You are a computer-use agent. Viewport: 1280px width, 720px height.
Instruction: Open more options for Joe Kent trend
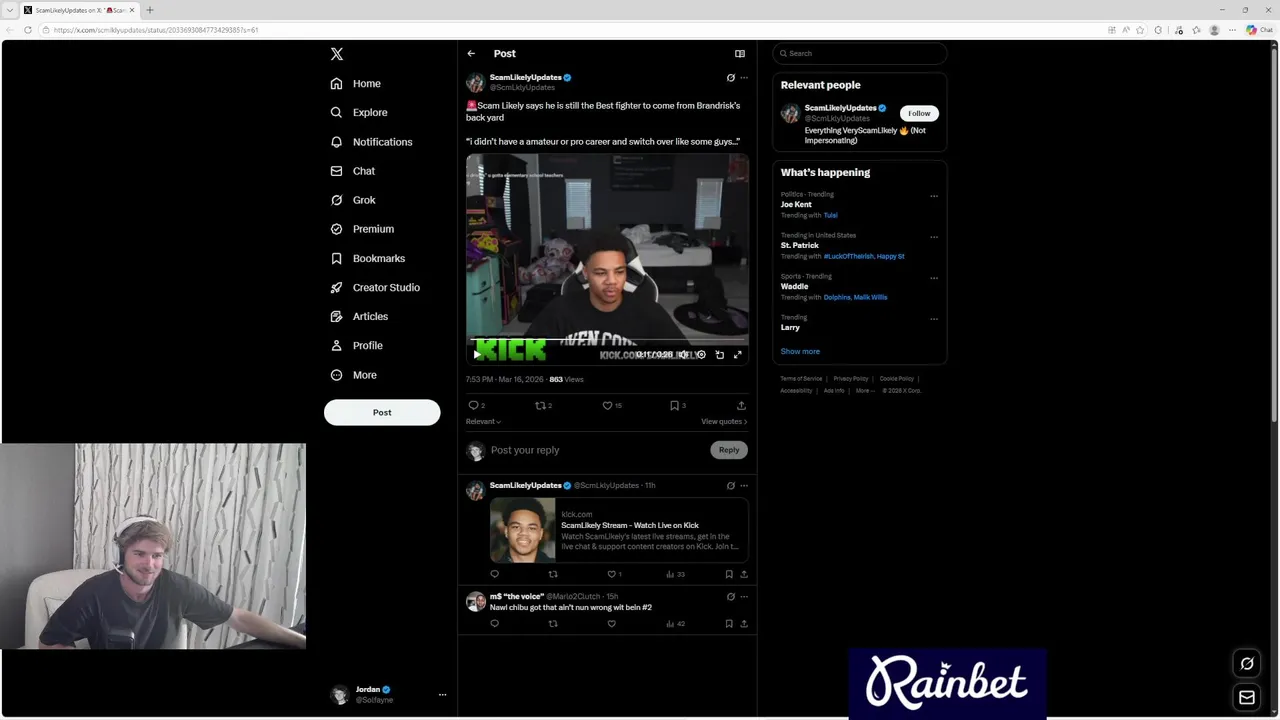934,196
